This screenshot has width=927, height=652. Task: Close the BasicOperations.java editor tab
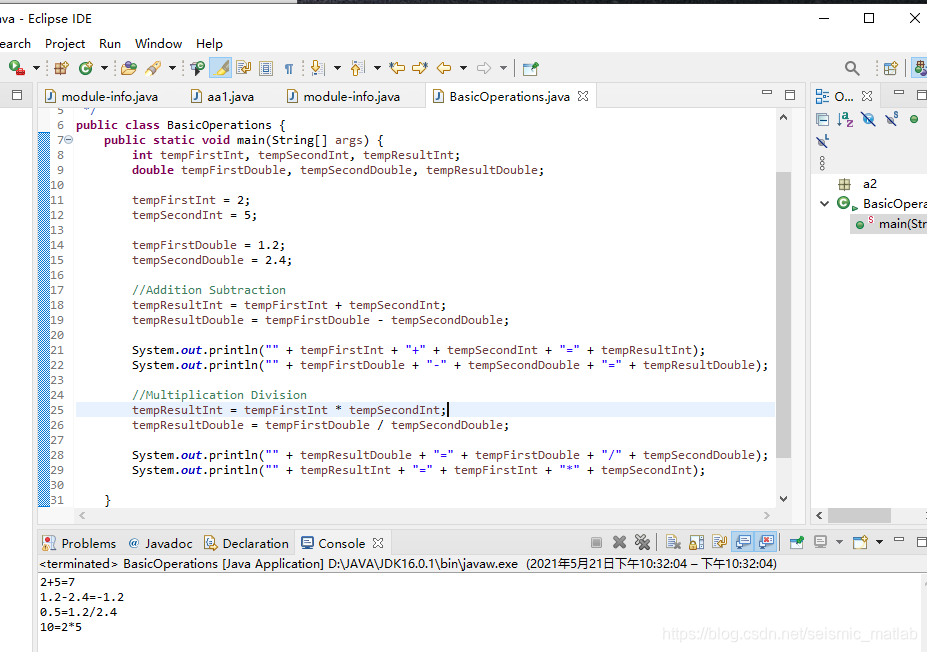tap(583, 96)
